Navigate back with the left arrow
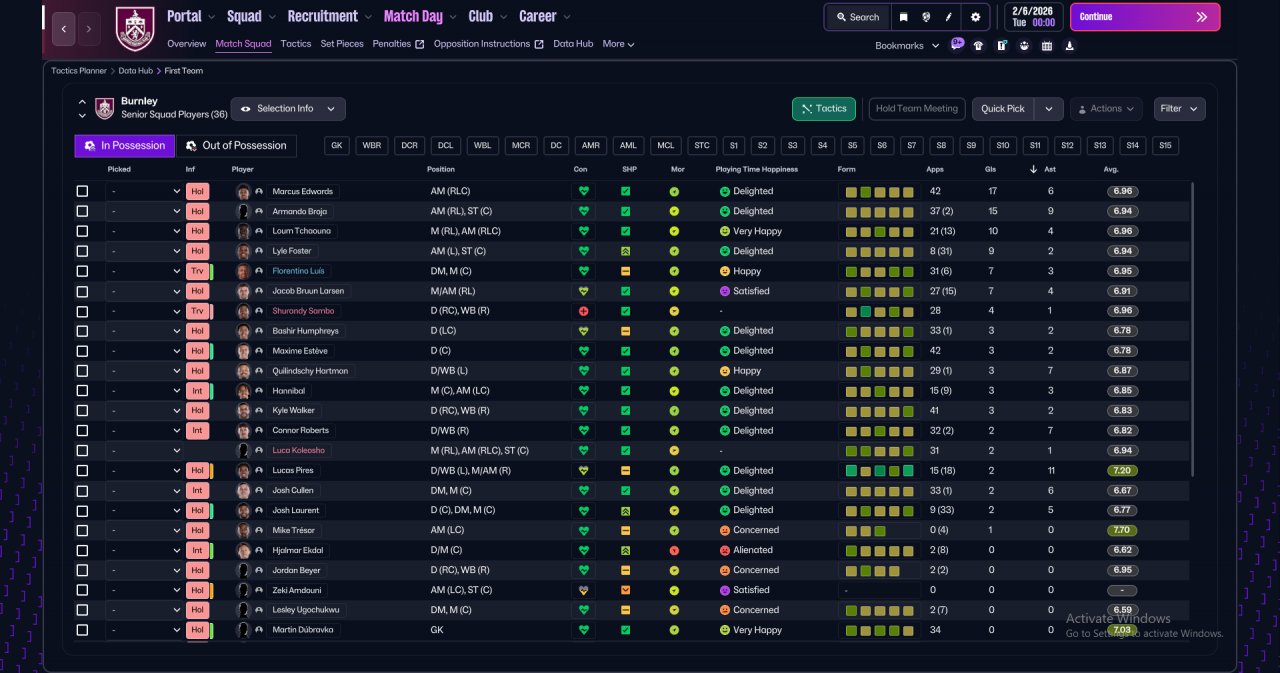Screen dimensions: 1280x673 tap(63, 29)
